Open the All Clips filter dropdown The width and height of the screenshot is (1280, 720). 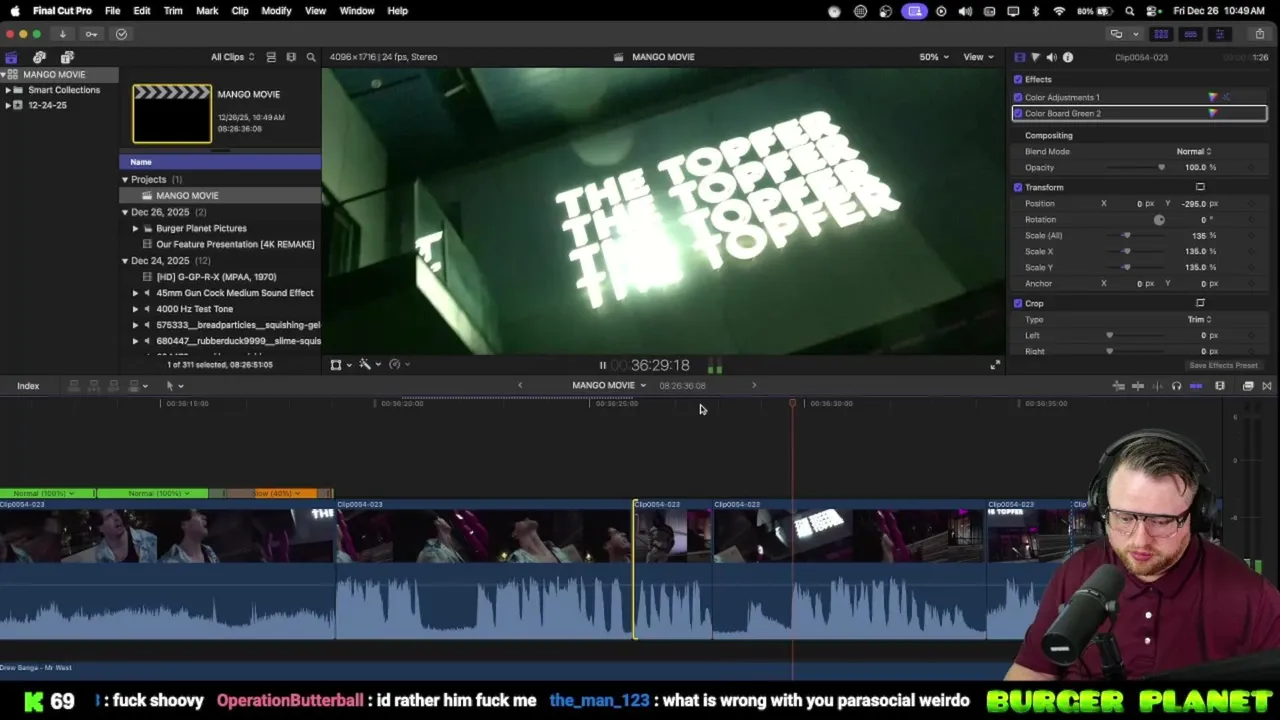232,57
